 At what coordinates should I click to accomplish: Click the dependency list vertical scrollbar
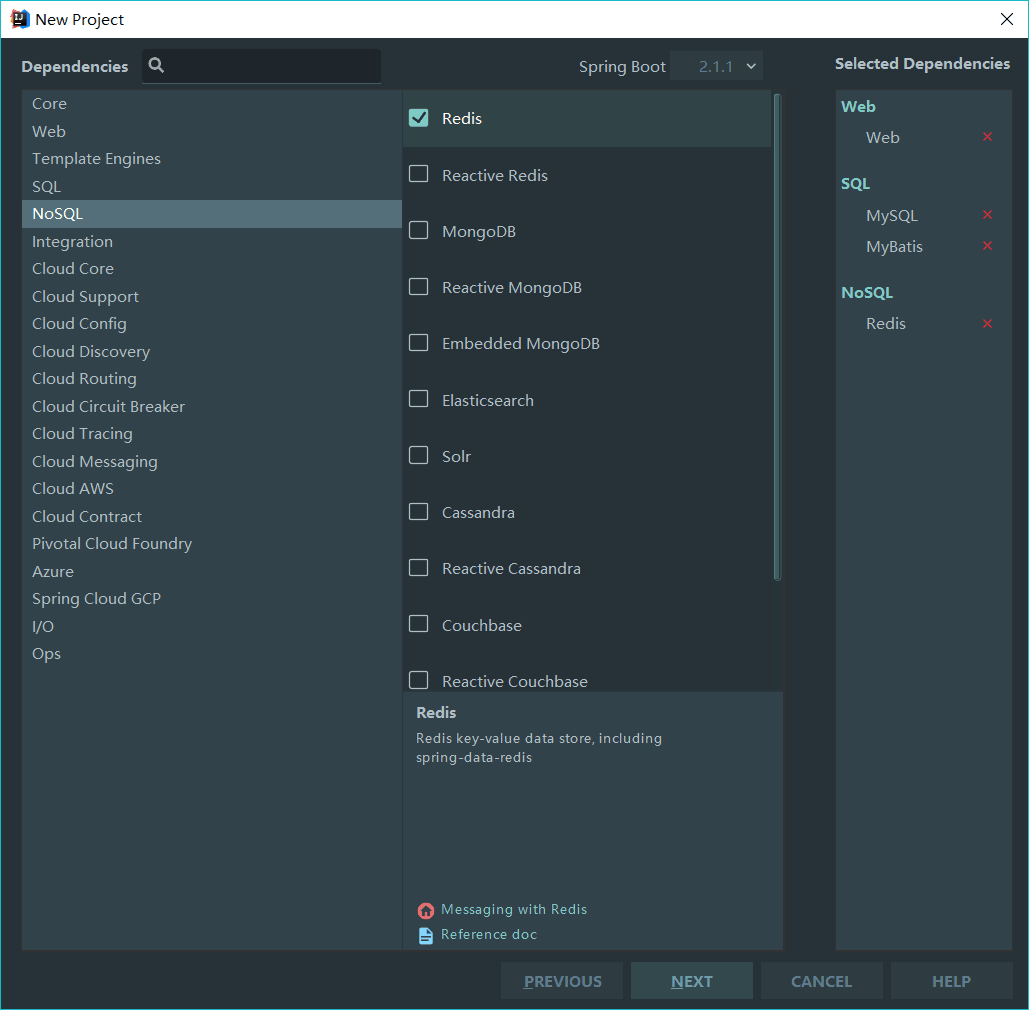point(777,337)
